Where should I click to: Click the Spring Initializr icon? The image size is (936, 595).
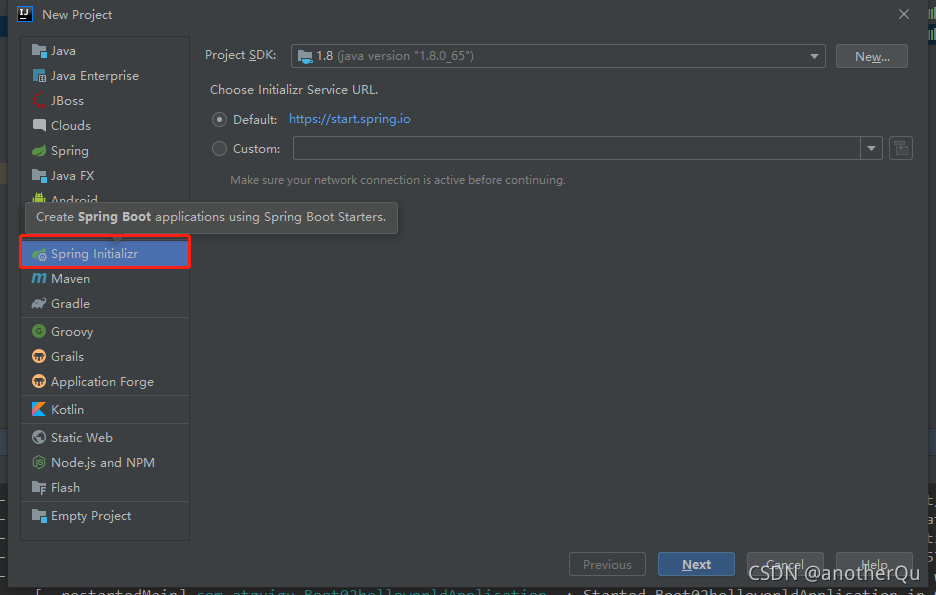[x=39, y=254]
